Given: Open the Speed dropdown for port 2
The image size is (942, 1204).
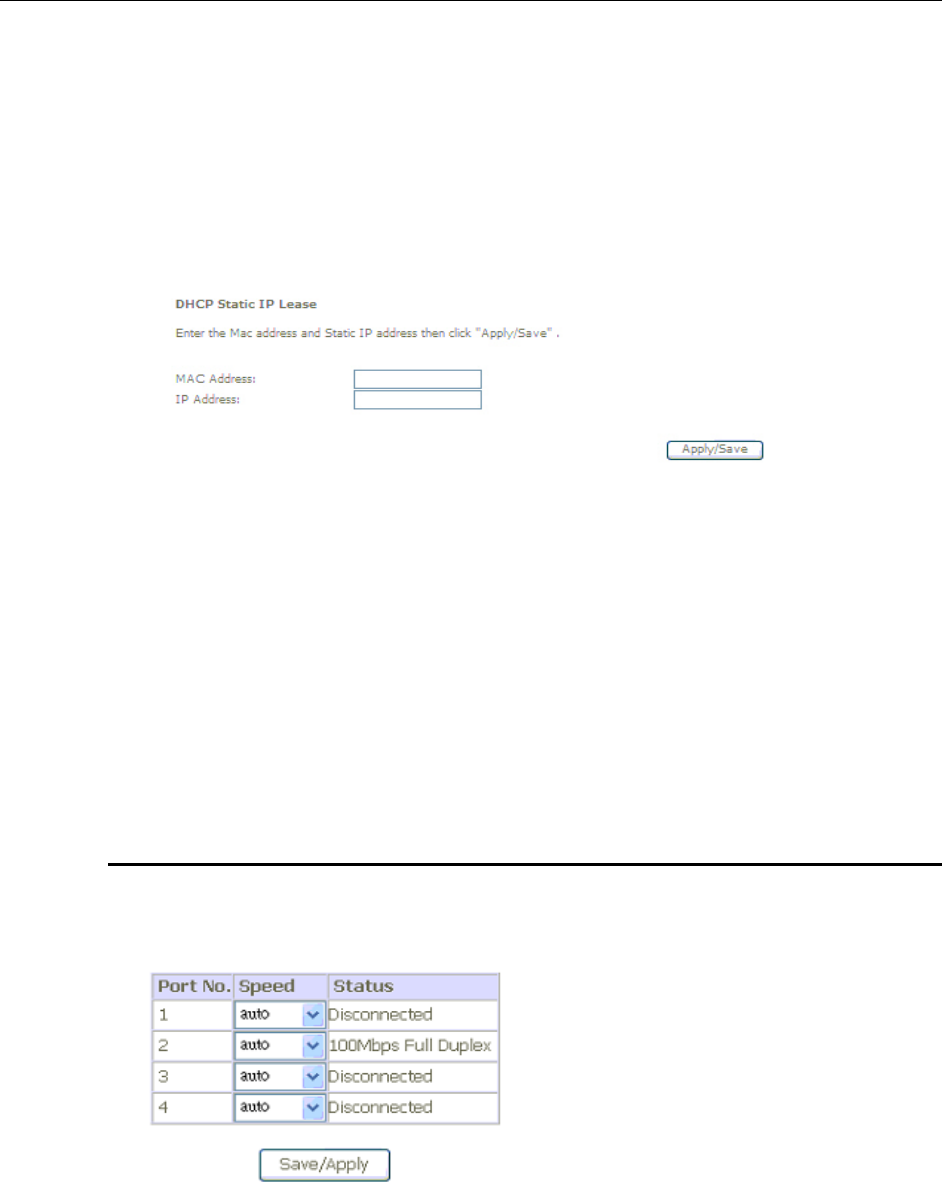Looking at the screenshot, I should [x=280, y=1046].
